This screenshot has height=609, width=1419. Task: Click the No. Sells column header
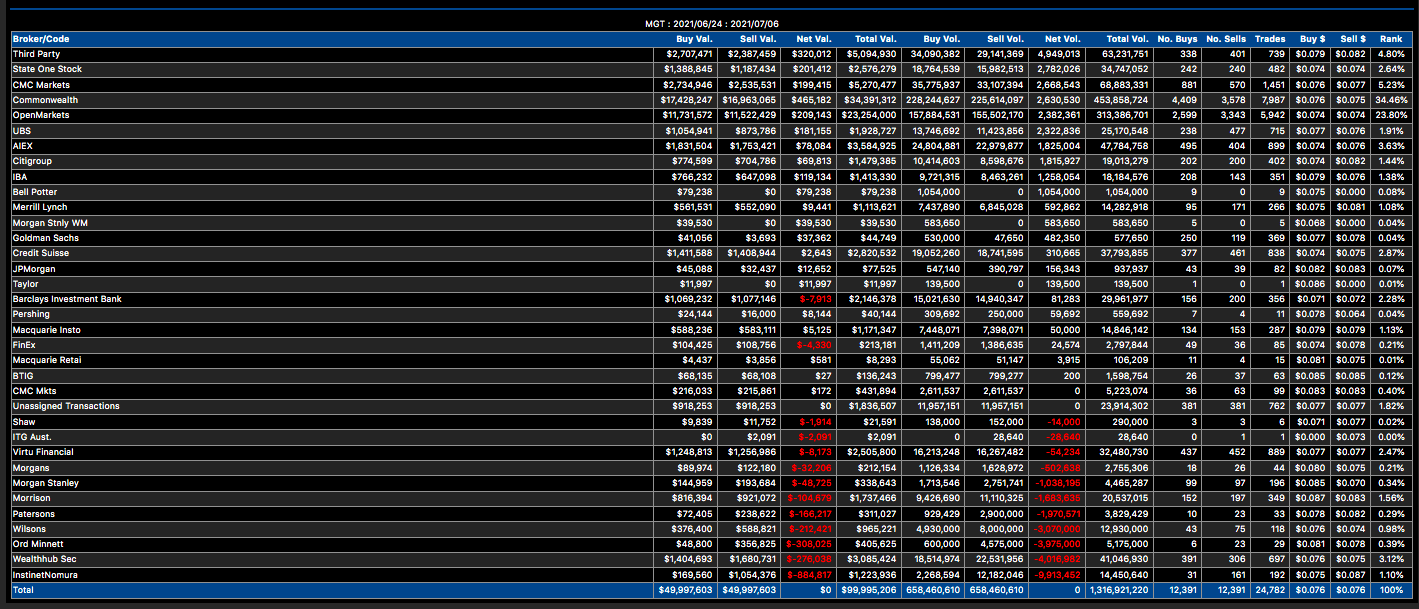pos(1226,39)
